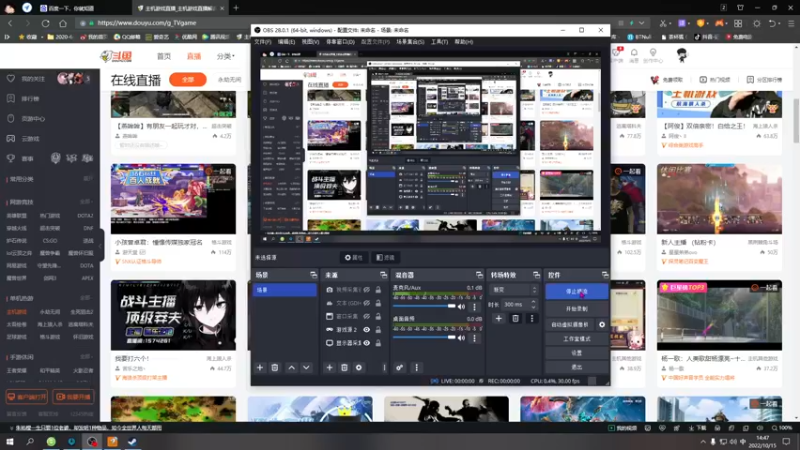Viewport: 800px width, 450px height.
Task: Open OBS settings button in Controls
Action: coord(577,353)
